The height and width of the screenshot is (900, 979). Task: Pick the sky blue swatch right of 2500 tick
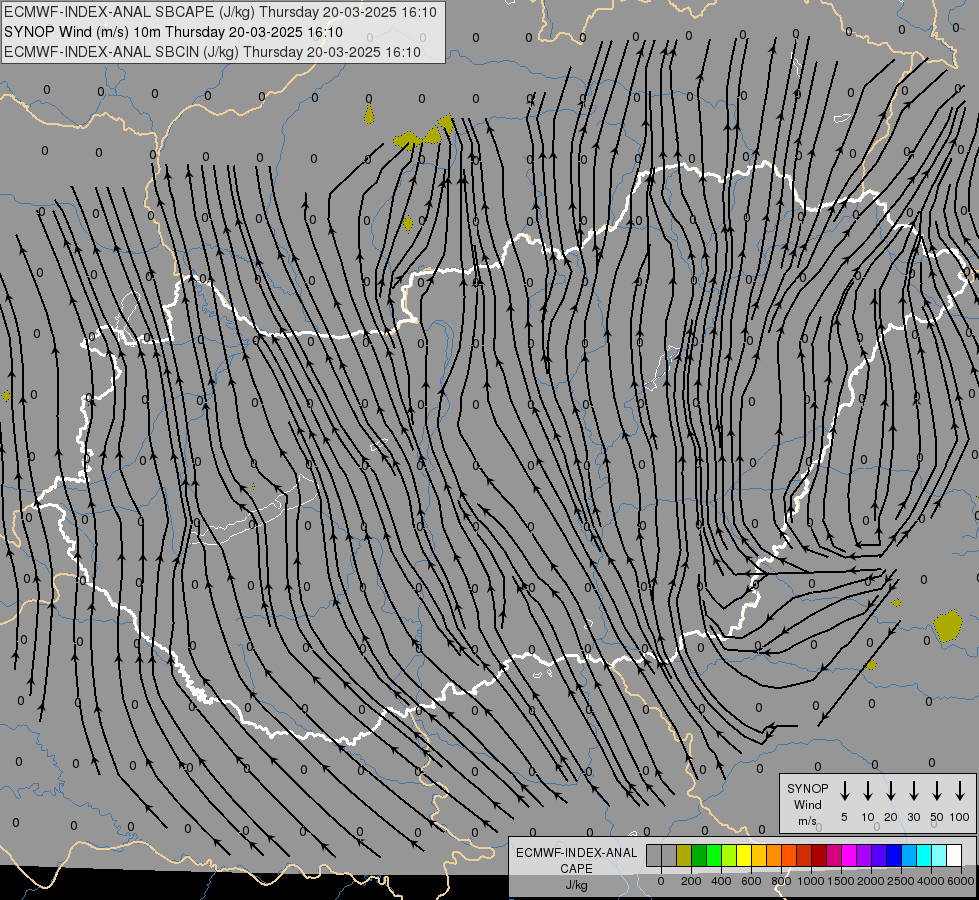[x=909, y=856]
